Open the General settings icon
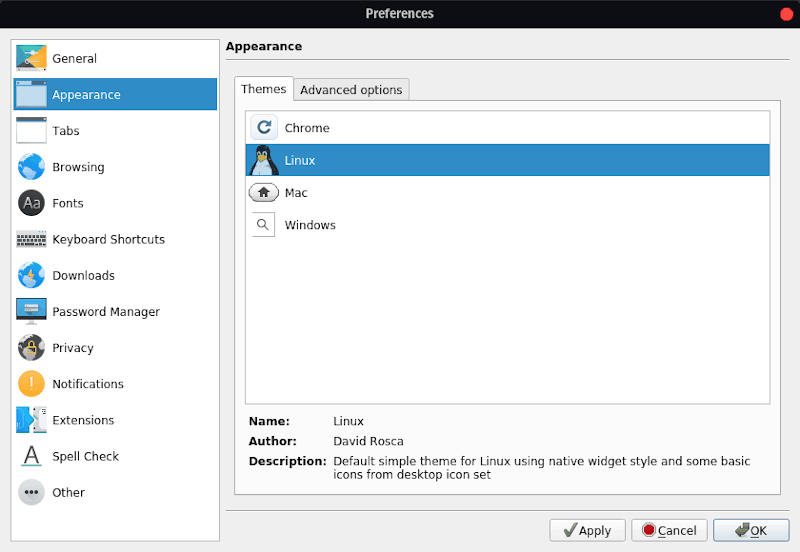The width and height of the screenshot is (800, 552). (x=32, y=59)
